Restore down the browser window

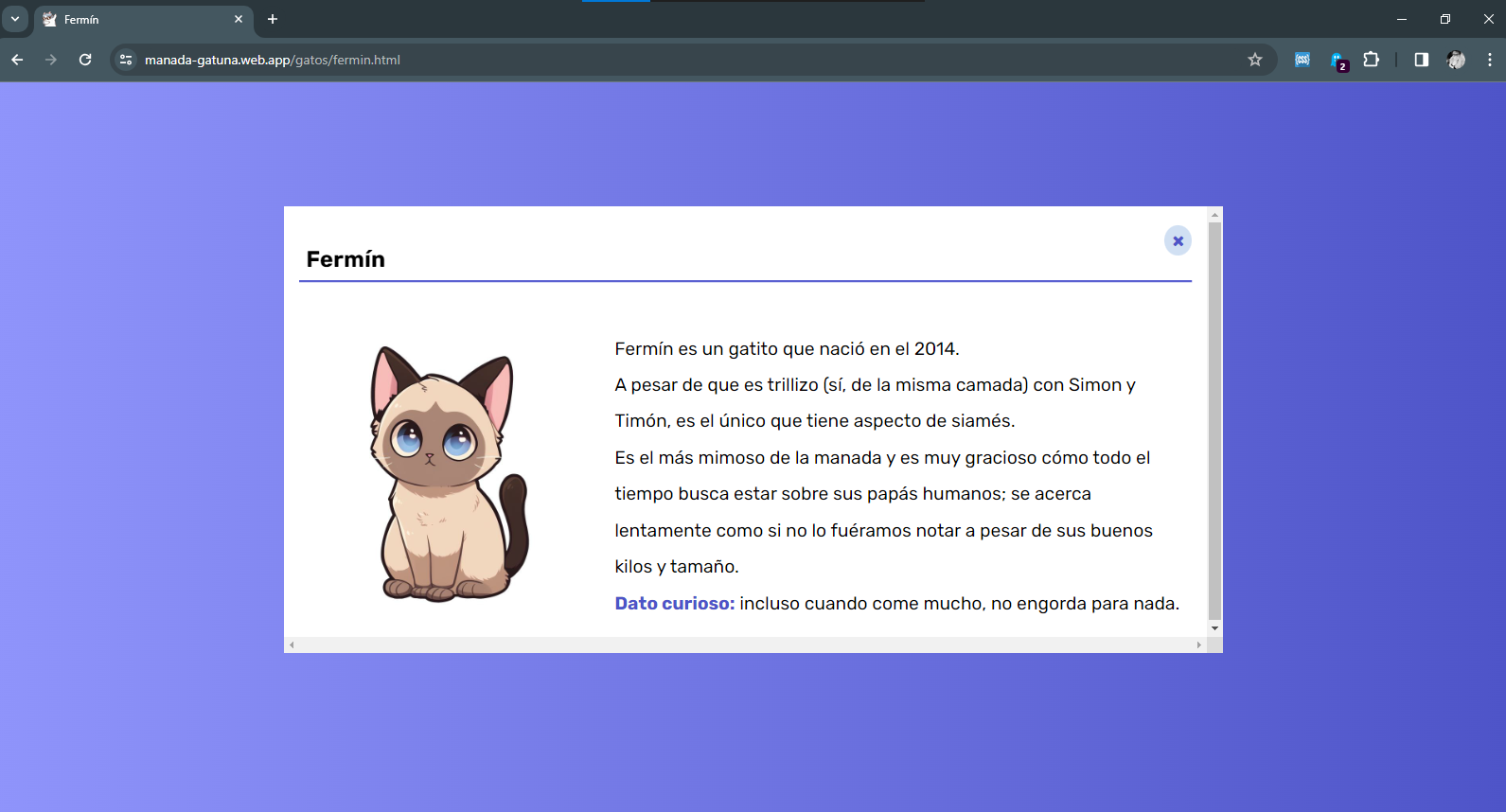pyautogui.click(x=1445, y=19)
